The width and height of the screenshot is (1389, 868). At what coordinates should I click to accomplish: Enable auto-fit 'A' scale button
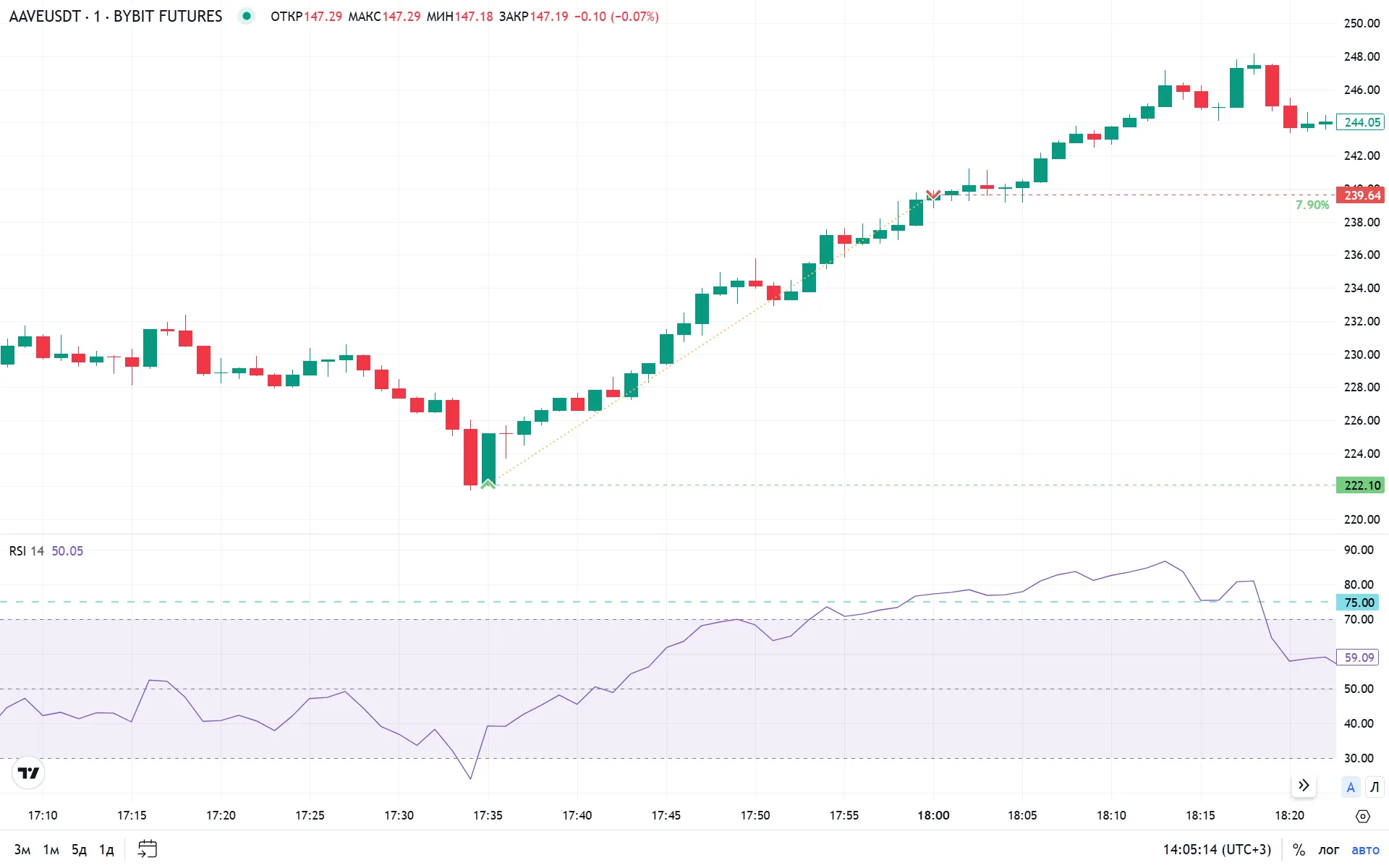pyautogui.click(x=1350, y=787)
